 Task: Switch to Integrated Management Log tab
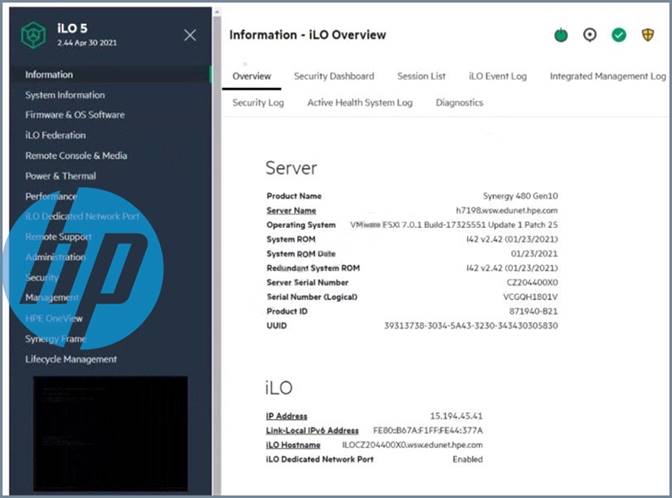pos(608,76)
